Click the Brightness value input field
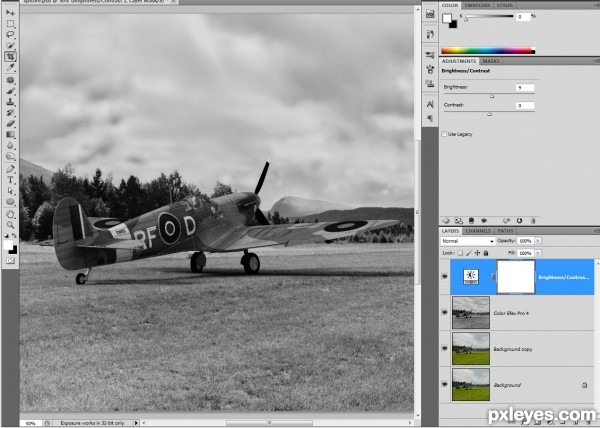Screen dimensions: 600x428 (x=525, y=88)
